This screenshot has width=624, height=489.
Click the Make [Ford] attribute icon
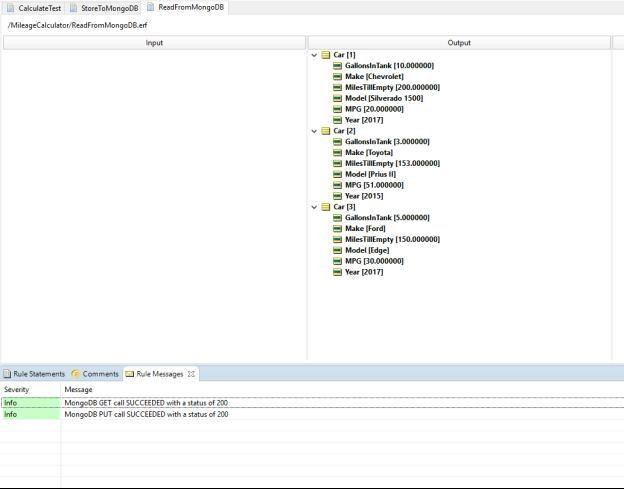(x=338, y=229)
